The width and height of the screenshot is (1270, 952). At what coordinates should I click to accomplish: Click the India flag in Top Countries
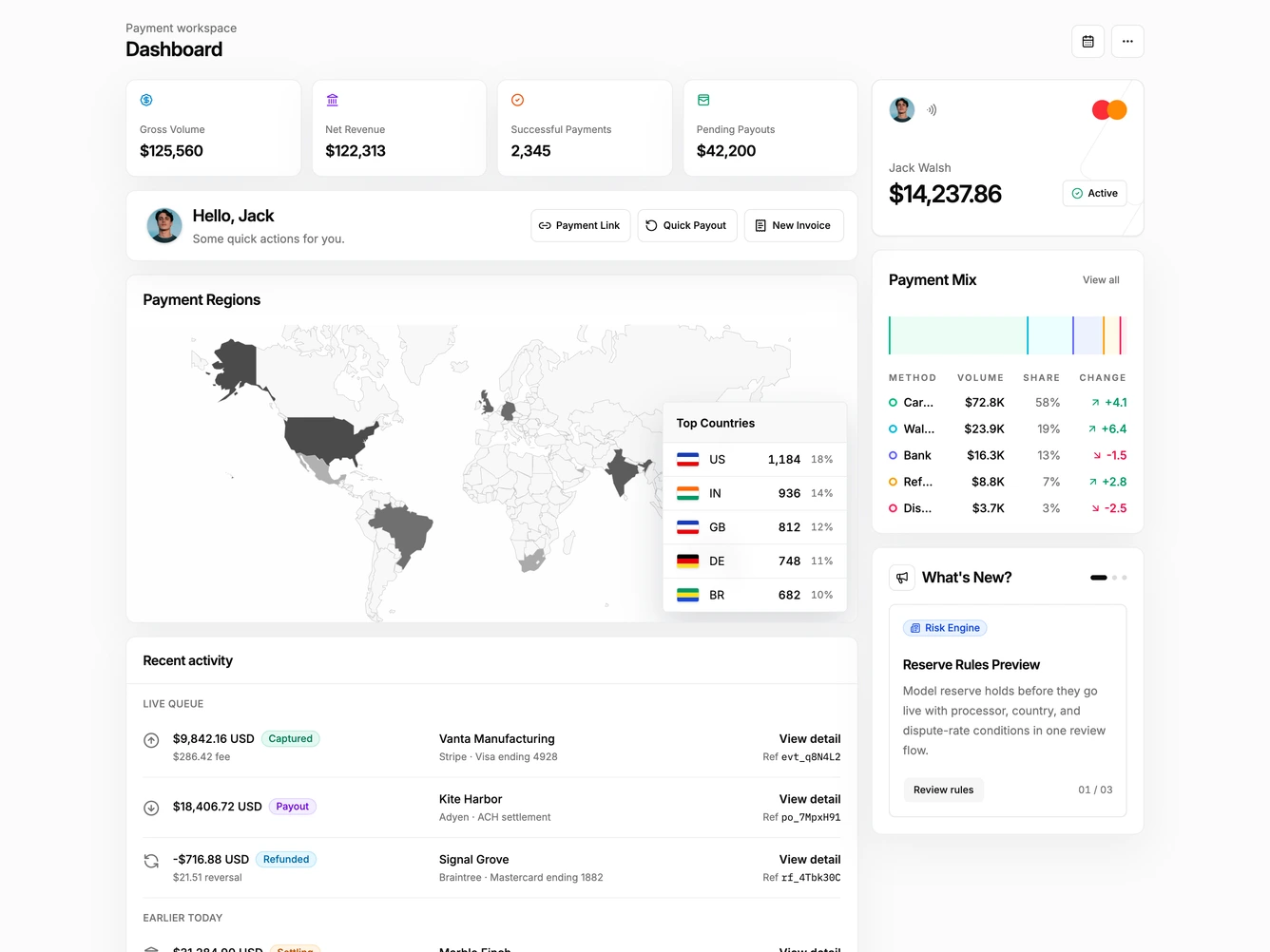coord(688,494)
